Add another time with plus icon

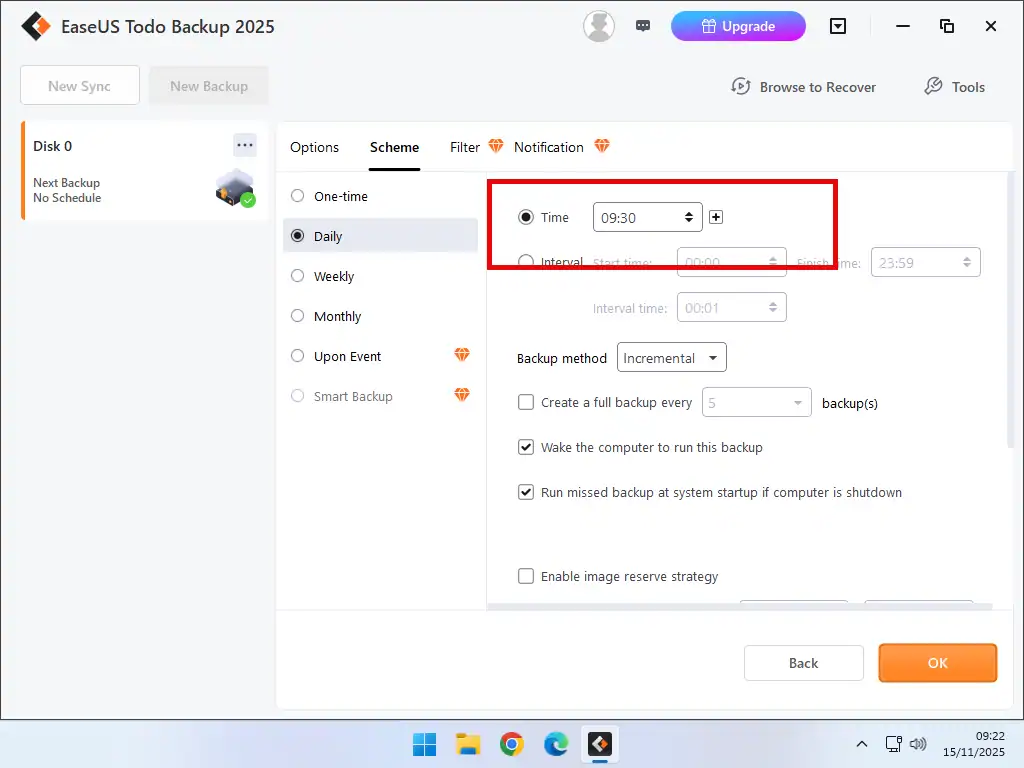(x=716, y=217)
